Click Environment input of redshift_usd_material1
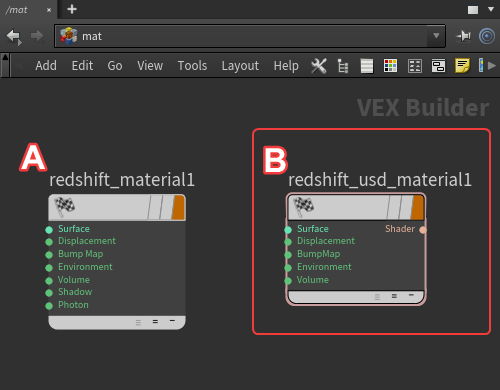 click(288, 268)
